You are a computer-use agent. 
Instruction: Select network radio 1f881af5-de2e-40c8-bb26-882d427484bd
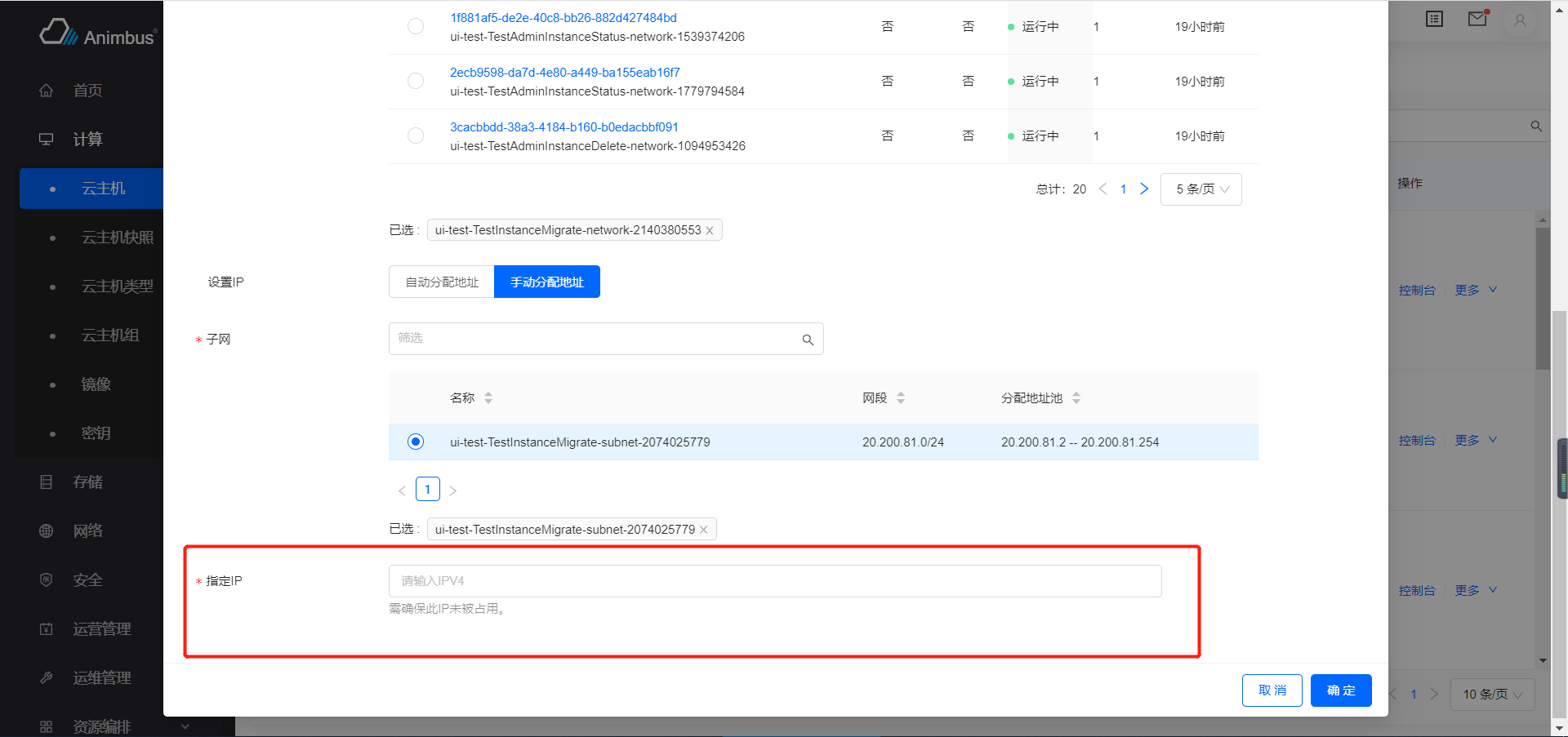416,26
